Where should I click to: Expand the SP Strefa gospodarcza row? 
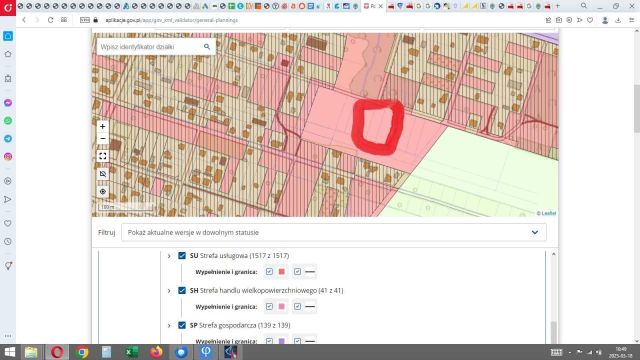[x=169, y=325]
